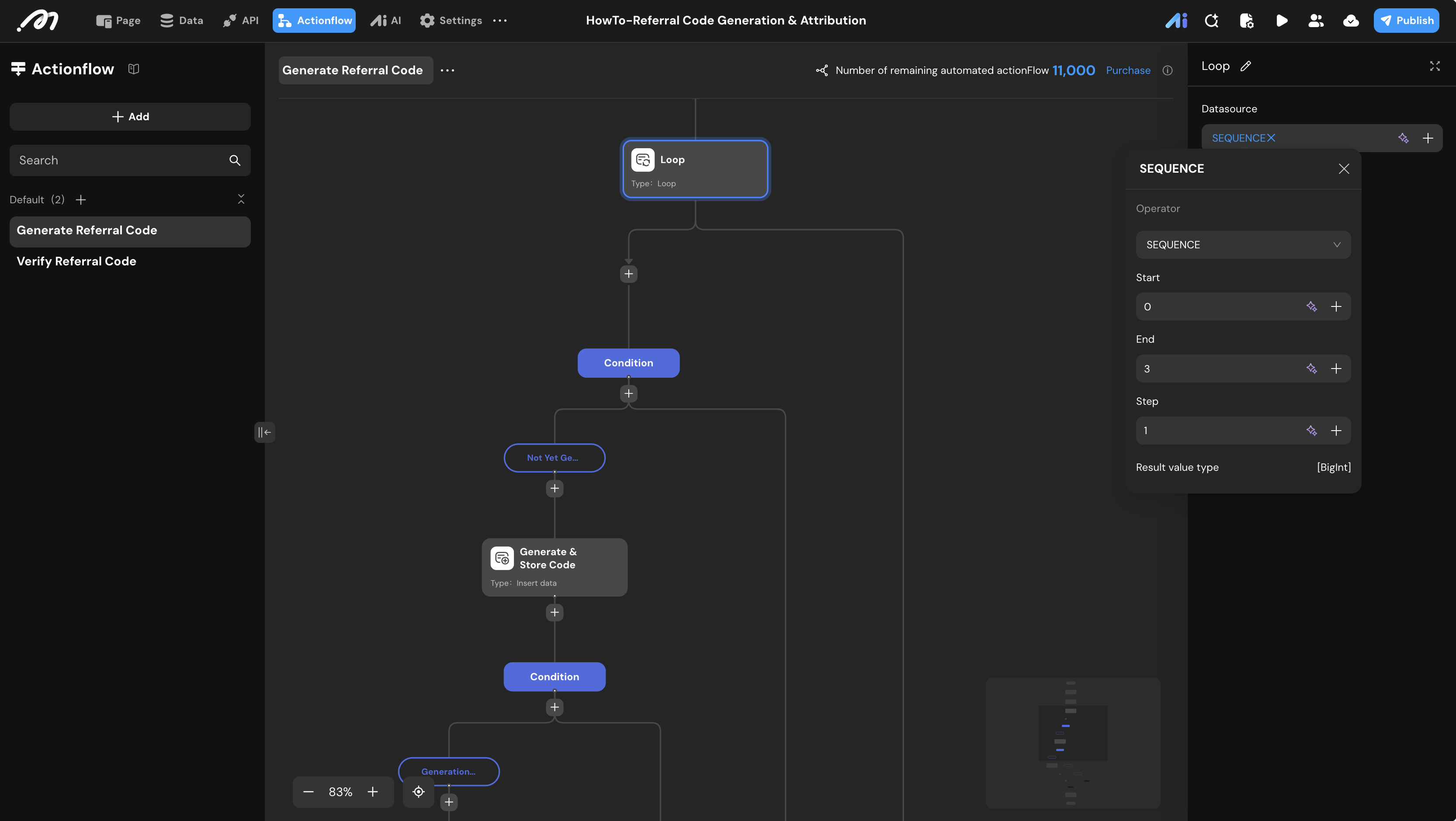The height and width of the screenshot is (821, 1456).
Task: Open the more options menu beside Generate Referral Code
Action: [447, 70]
